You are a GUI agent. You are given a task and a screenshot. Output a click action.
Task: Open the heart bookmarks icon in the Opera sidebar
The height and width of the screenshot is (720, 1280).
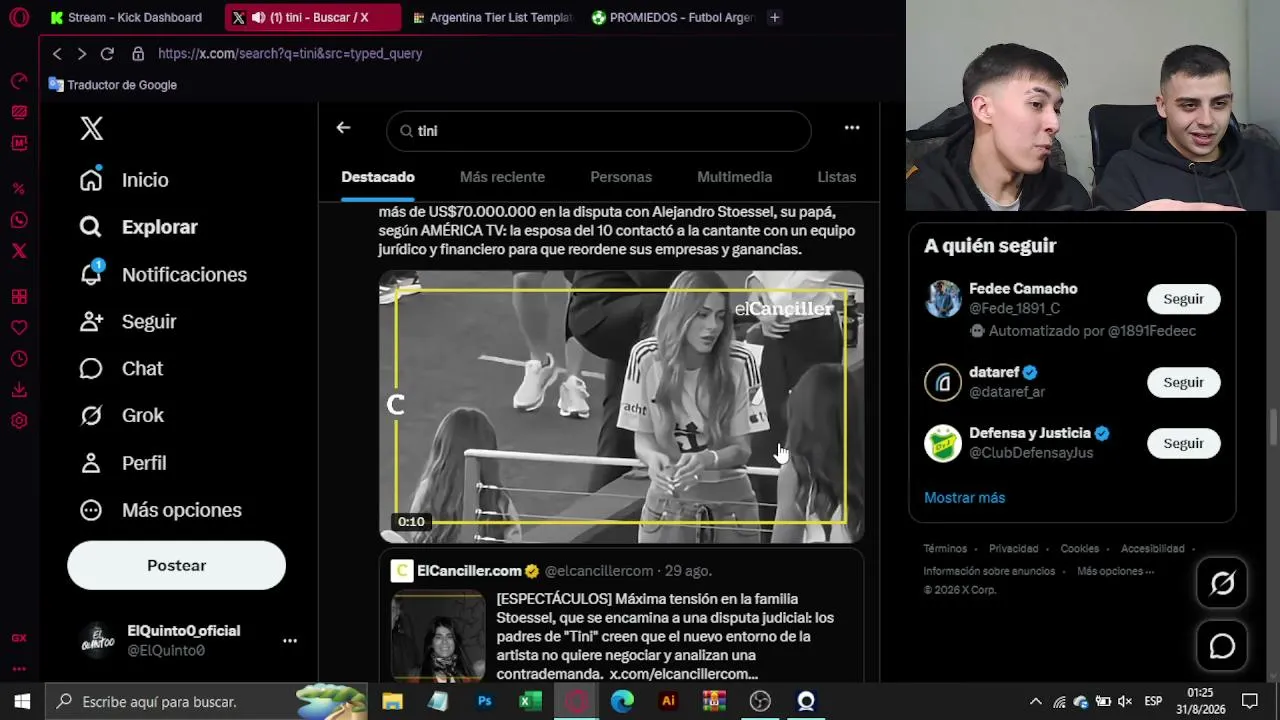[19, 328]
